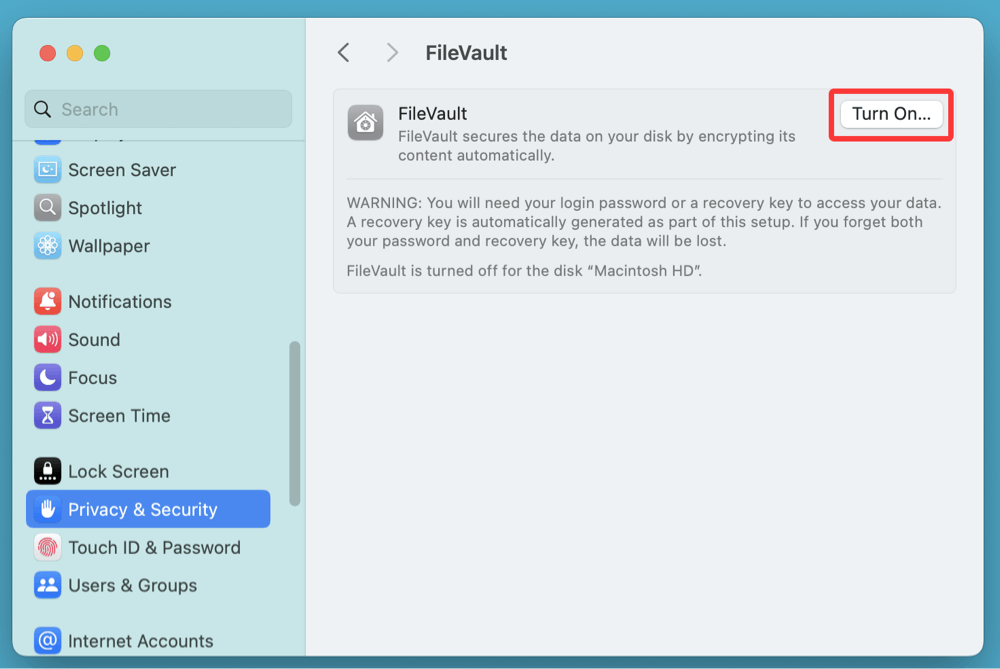Click the Sound speaker icon
Screen dimensions: 1000x669
click(x=47, y=340)
